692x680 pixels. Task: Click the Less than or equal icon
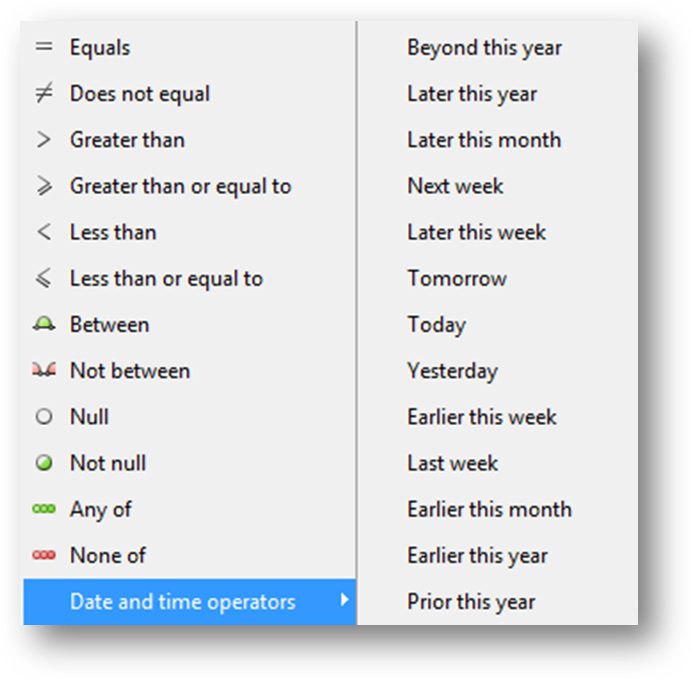pyautogui.click(x=44, y=278)
